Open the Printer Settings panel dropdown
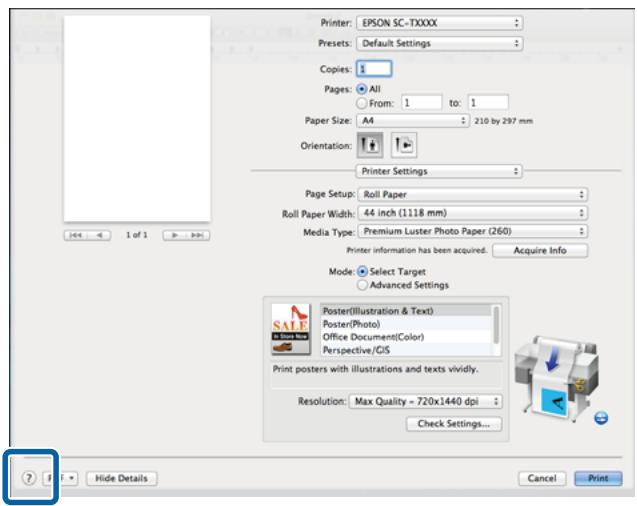The image size is (637, 506). pyautogui.click(x=439, y=171)
